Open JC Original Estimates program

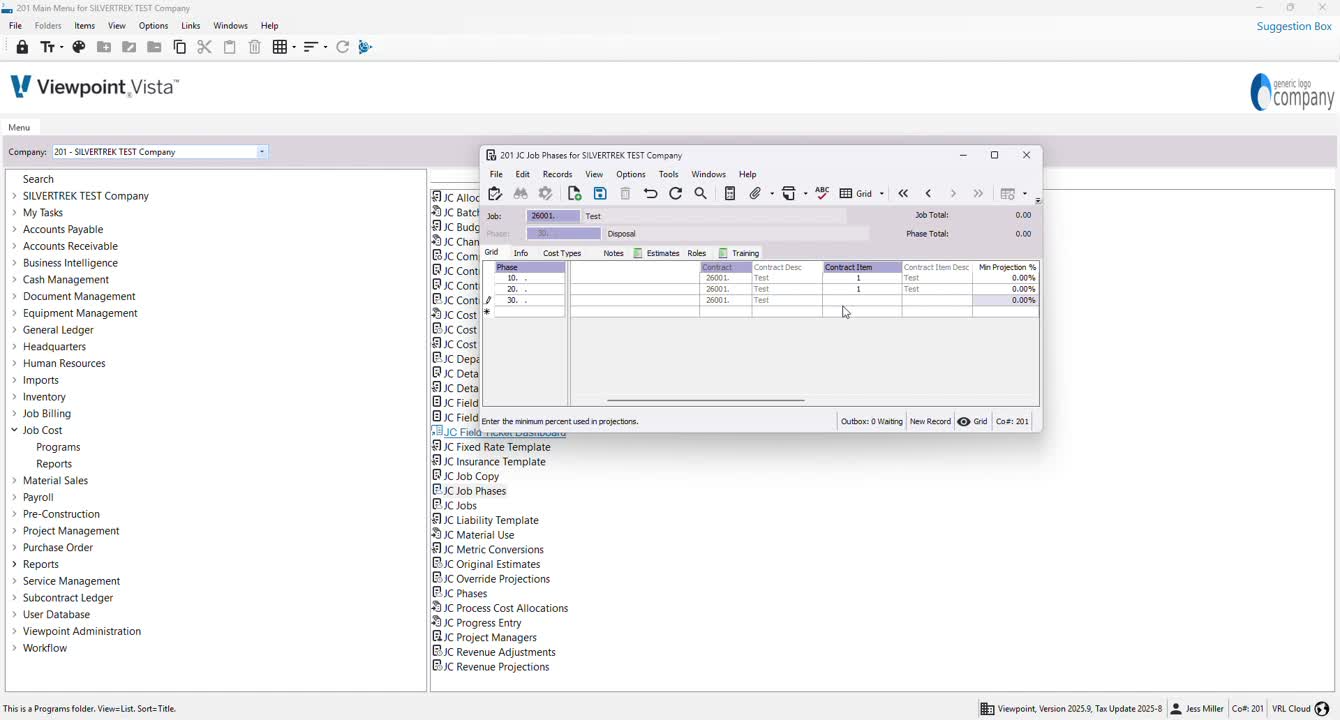click(490, 564)
